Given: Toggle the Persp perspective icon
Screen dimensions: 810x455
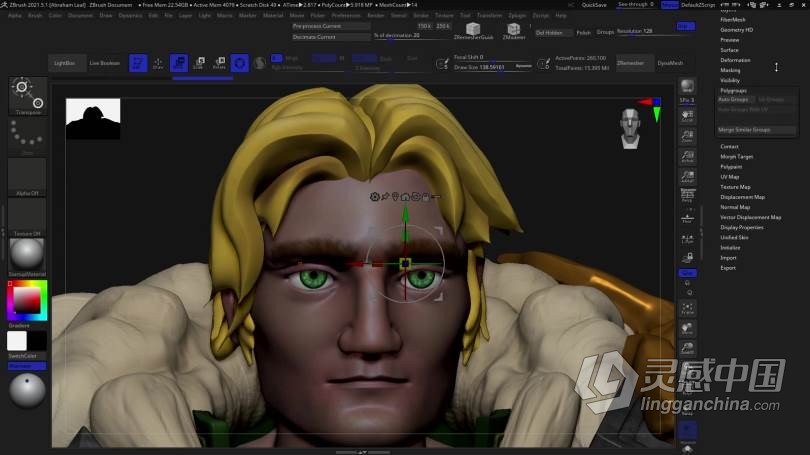Looking at the screenshot, I should 688,196.
